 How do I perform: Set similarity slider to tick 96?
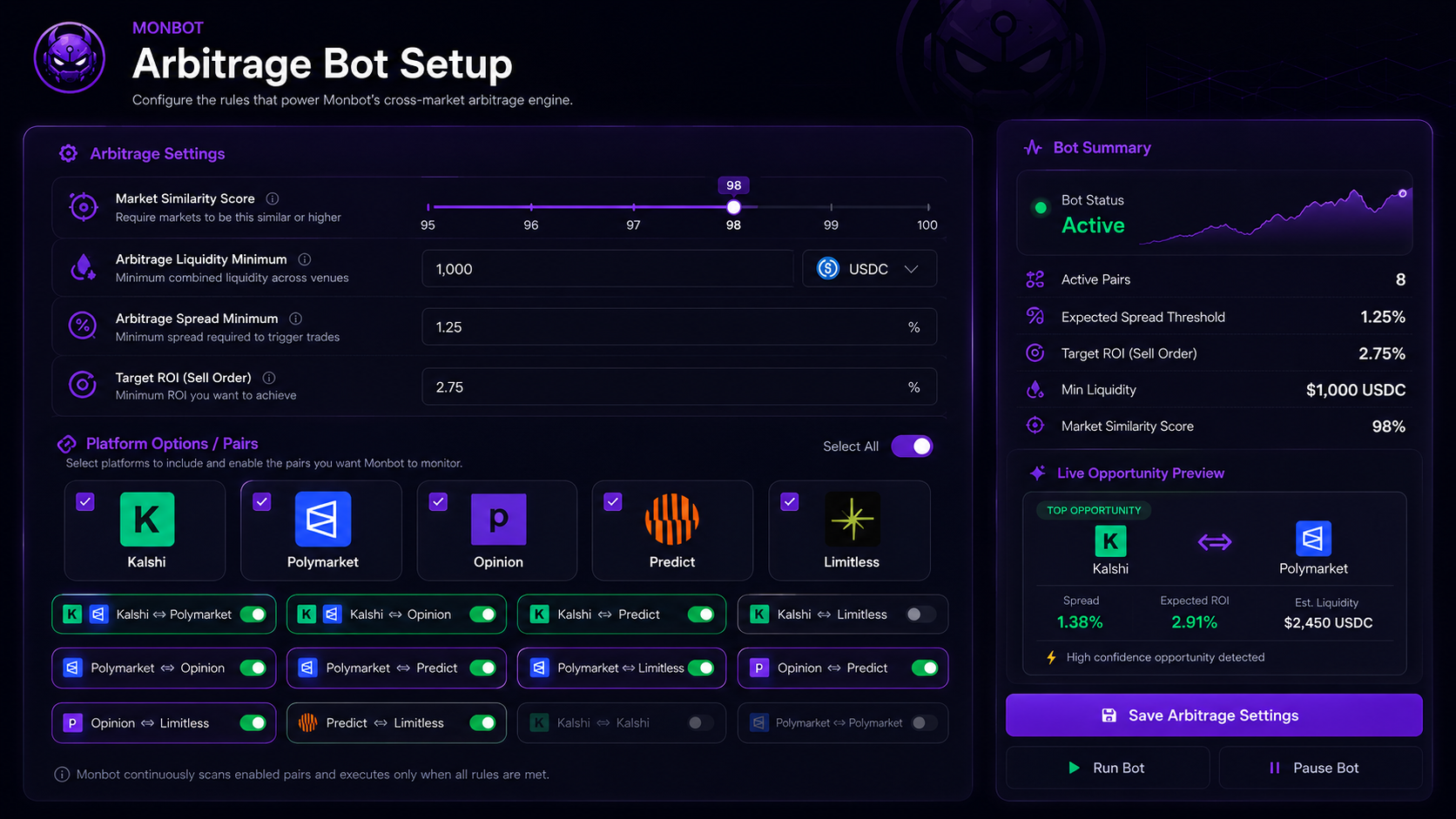pyautogui.click(x=531, y=207)
